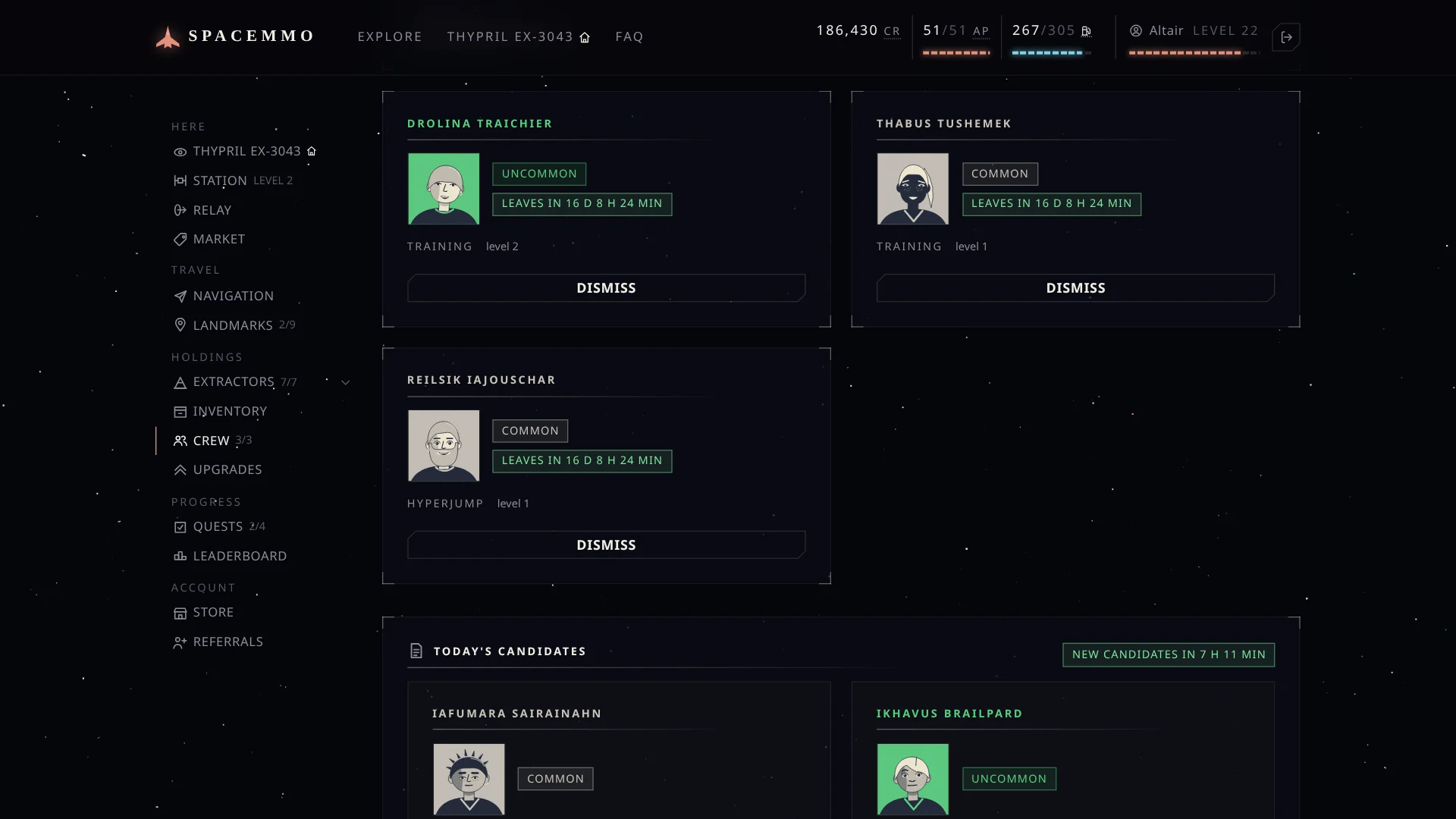Click the level experience progress bar under Altair

point(1194,53)
